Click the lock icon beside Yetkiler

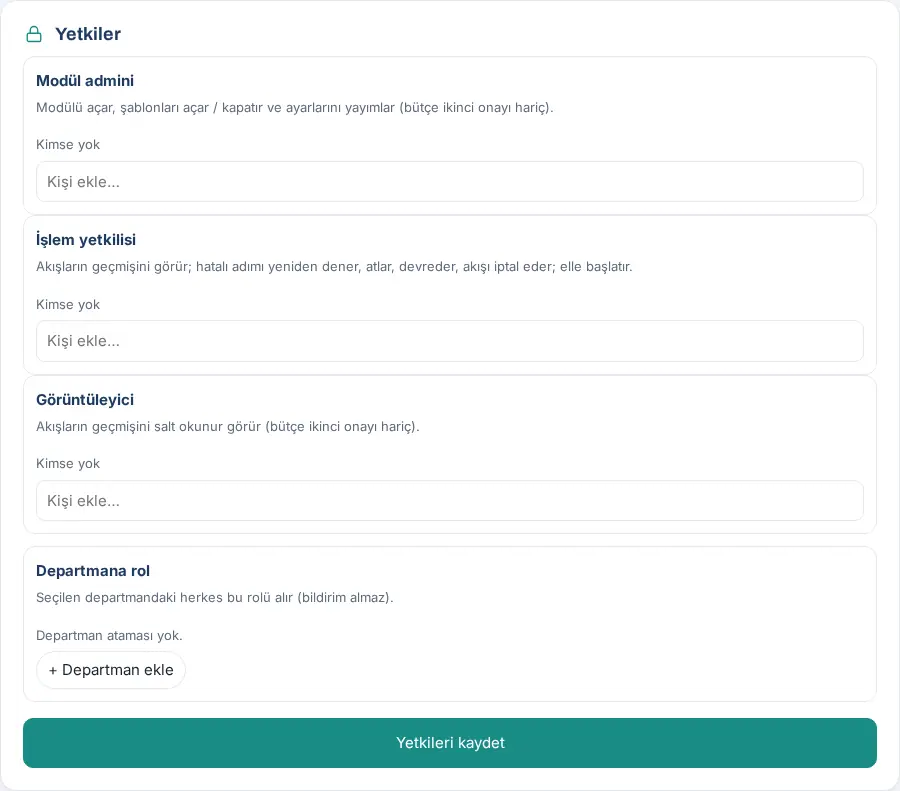click(x=34, y=34)
